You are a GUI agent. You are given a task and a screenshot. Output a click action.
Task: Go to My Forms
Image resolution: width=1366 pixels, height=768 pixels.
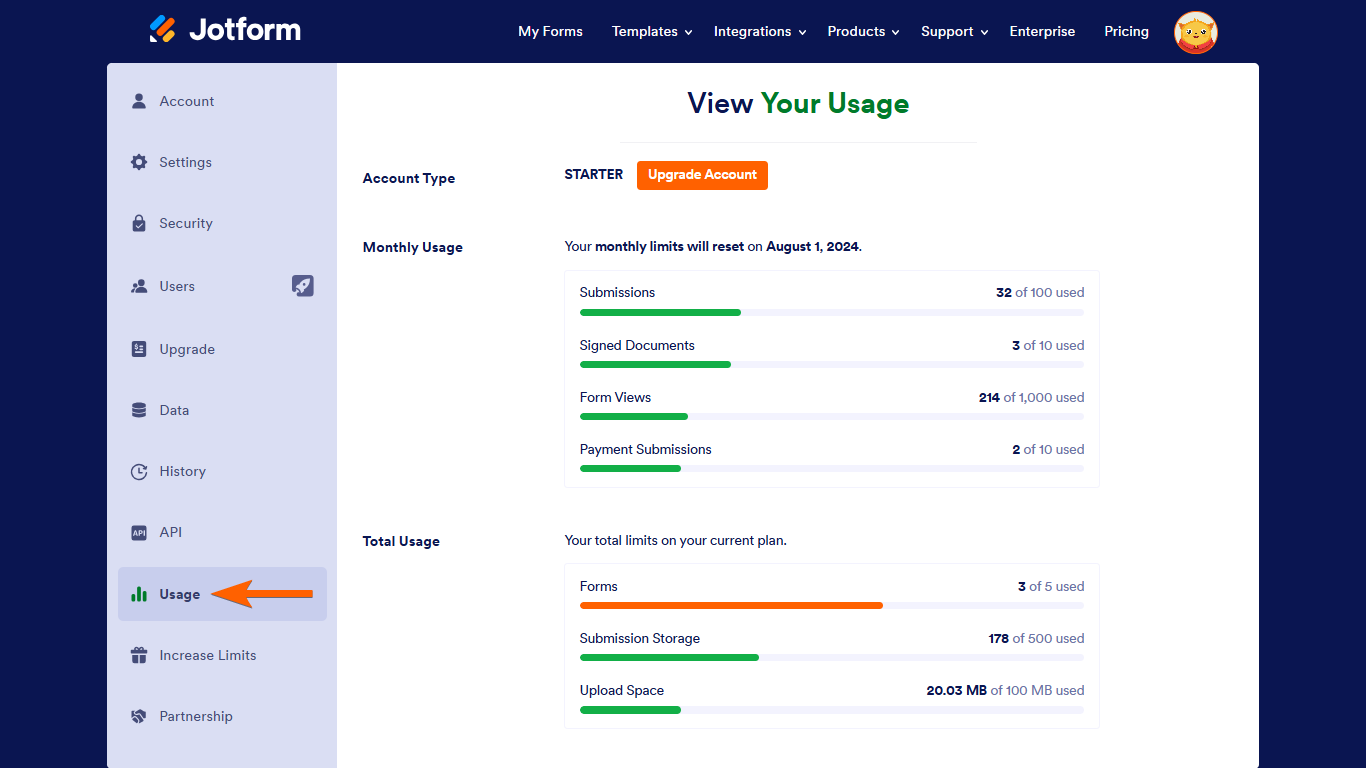point(550,32)
